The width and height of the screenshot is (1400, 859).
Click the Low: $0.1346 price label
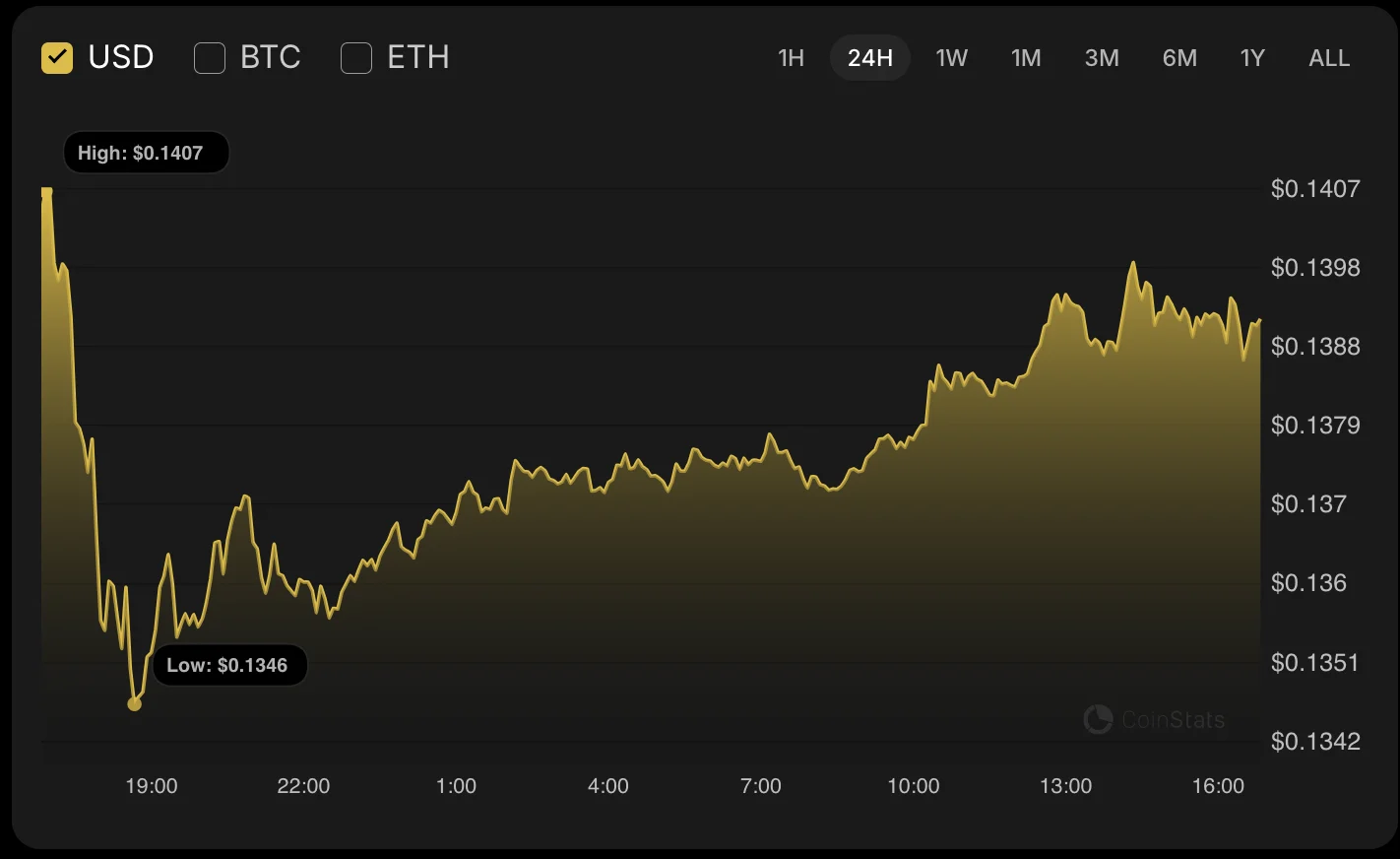click(x=227, y=665)
